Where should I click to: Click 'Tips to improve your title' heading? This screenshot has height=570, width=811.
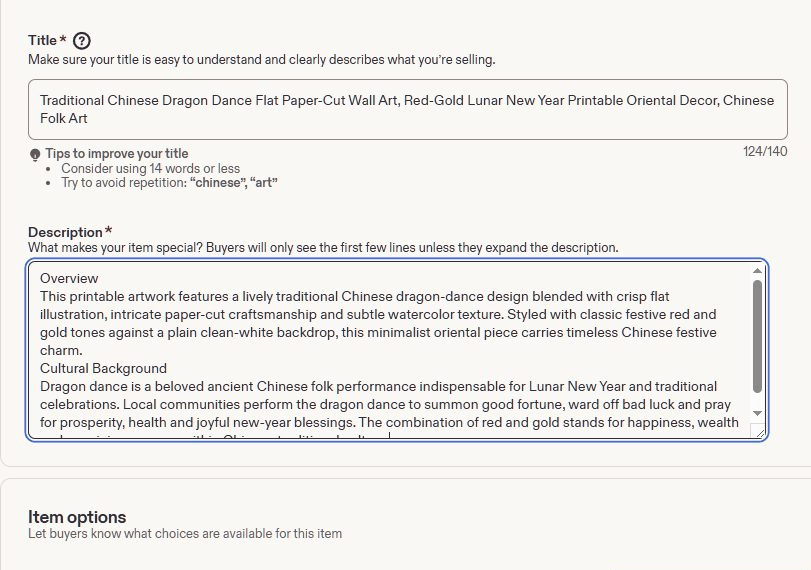(x=116, y=154)
